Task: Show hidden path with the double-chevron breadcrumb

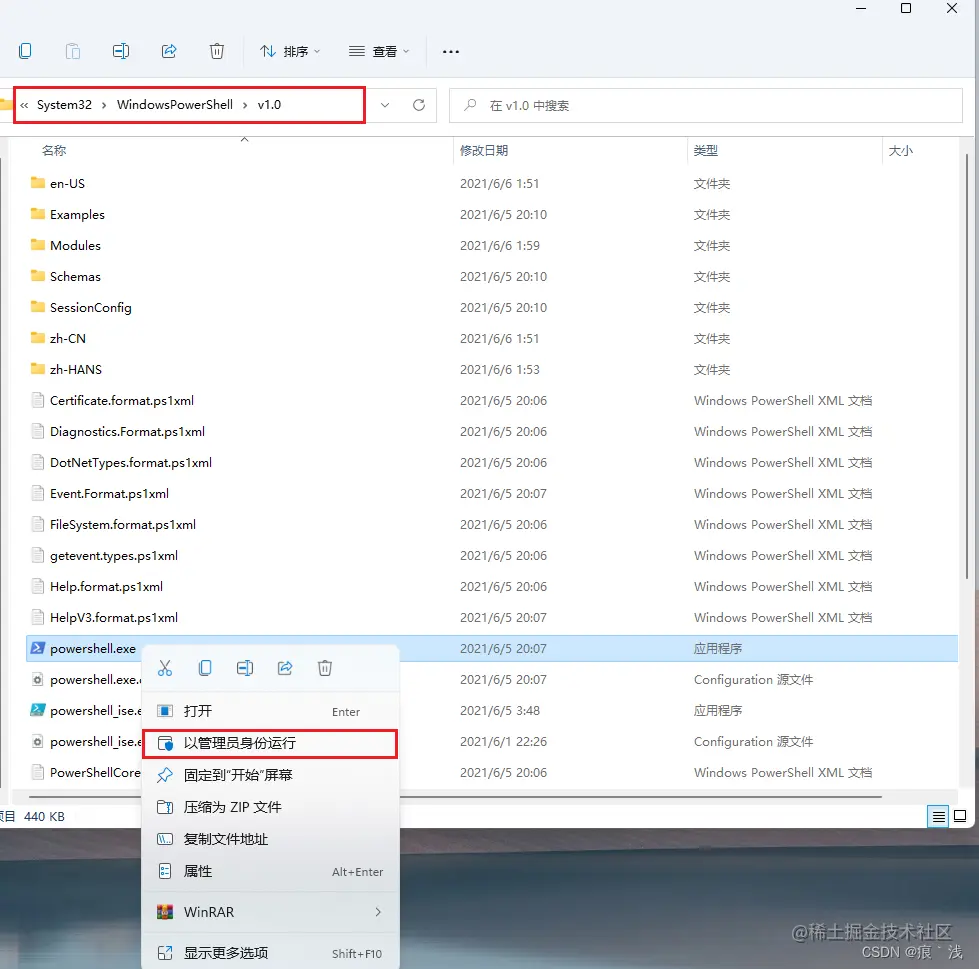Action: (x=24, y=106)
